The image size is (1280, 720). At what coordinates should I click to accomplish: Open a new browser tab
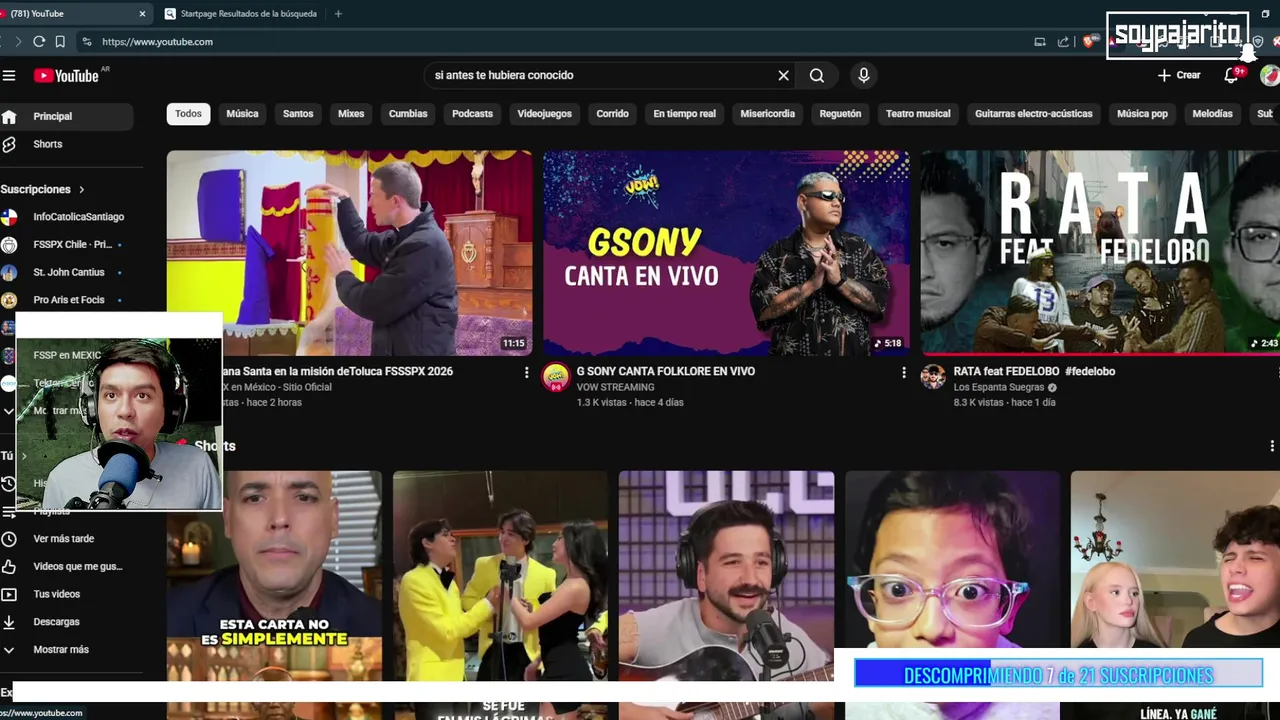tap(338, 14)
